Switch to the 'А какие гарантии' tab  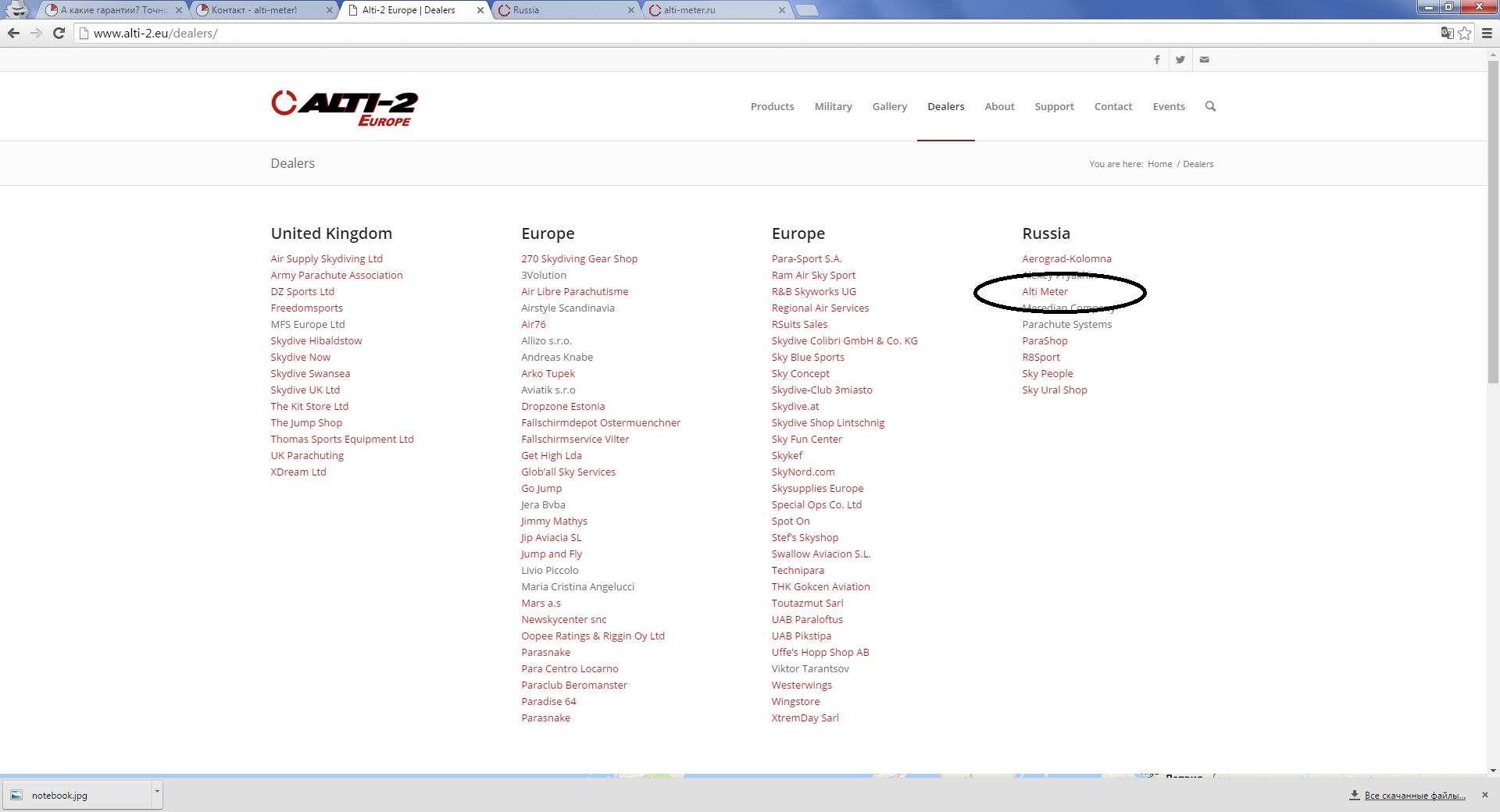point(113,10)
